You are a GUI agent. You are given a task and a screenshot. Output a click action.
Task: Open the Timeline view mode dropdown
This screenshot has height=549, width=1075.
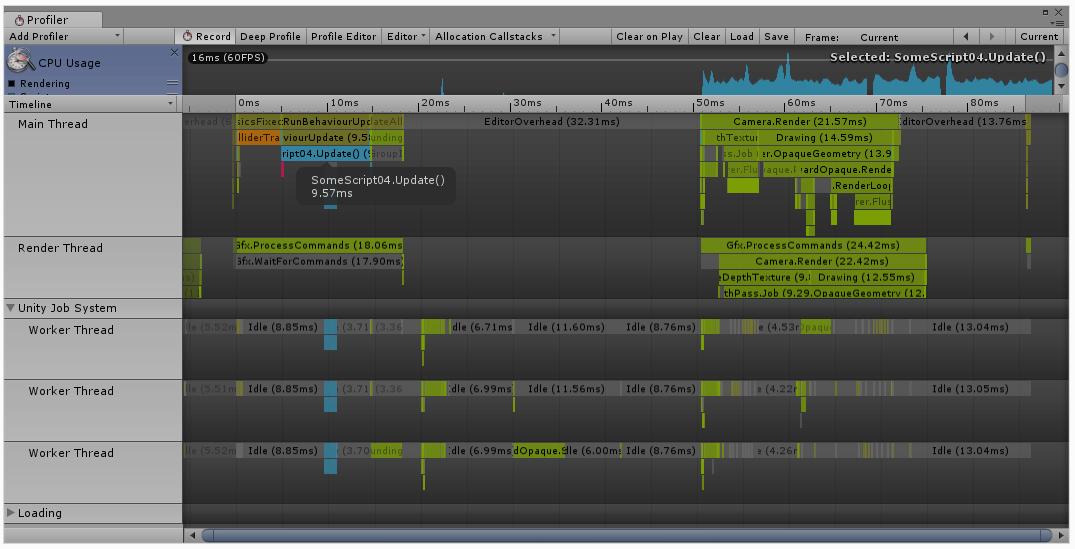click(x=91, y=104)
